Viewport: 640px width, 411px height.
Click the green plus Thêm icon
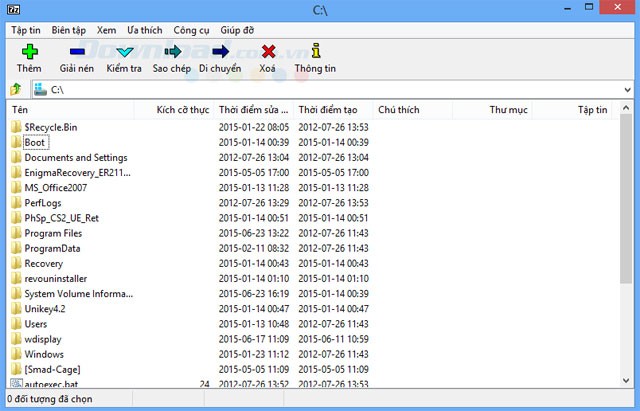click(x=29, y=52)
